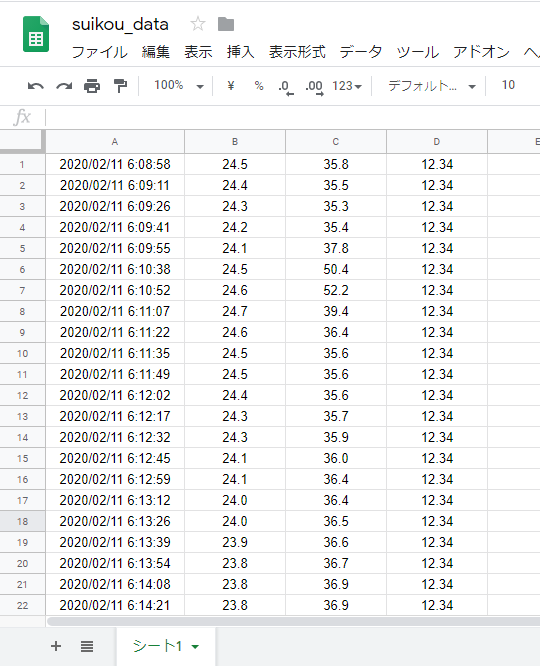Add a new sheet with plus button
Screen dimensions: 540x666
click(56, 646)
